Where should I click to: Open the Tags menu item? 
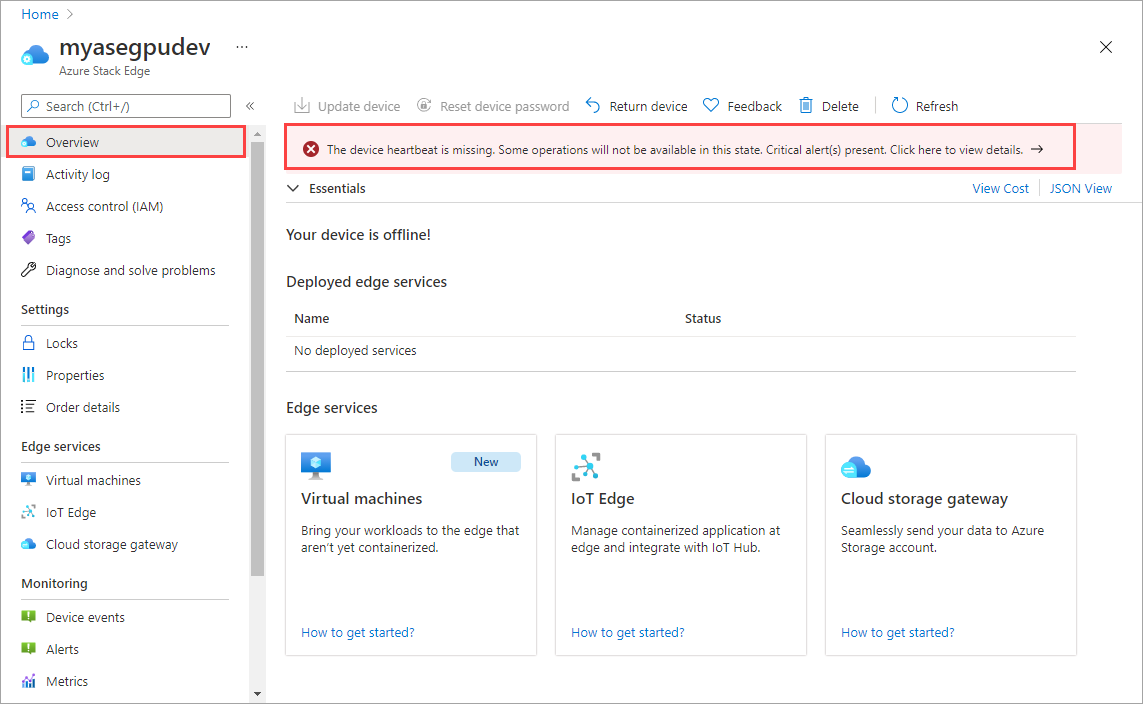coord(58,238)
